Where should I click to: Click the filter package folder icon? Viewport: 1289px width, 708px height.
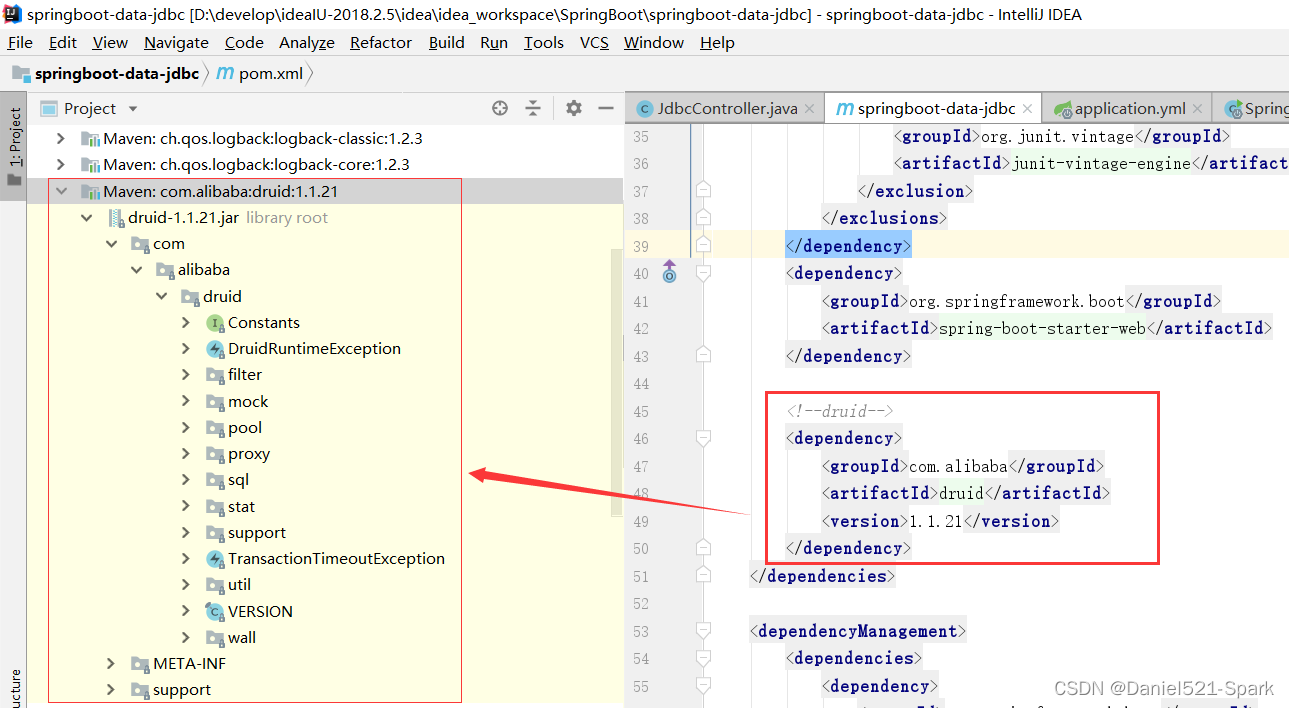pyautogui.click(x=215, y=375)
